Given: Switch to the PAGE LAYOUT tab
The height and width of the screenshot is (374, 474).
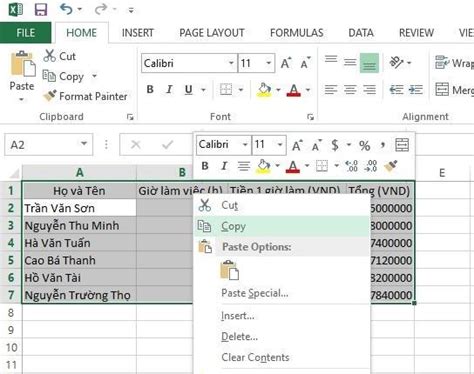Looking at the screenshot, I should (x=212, y=33).
